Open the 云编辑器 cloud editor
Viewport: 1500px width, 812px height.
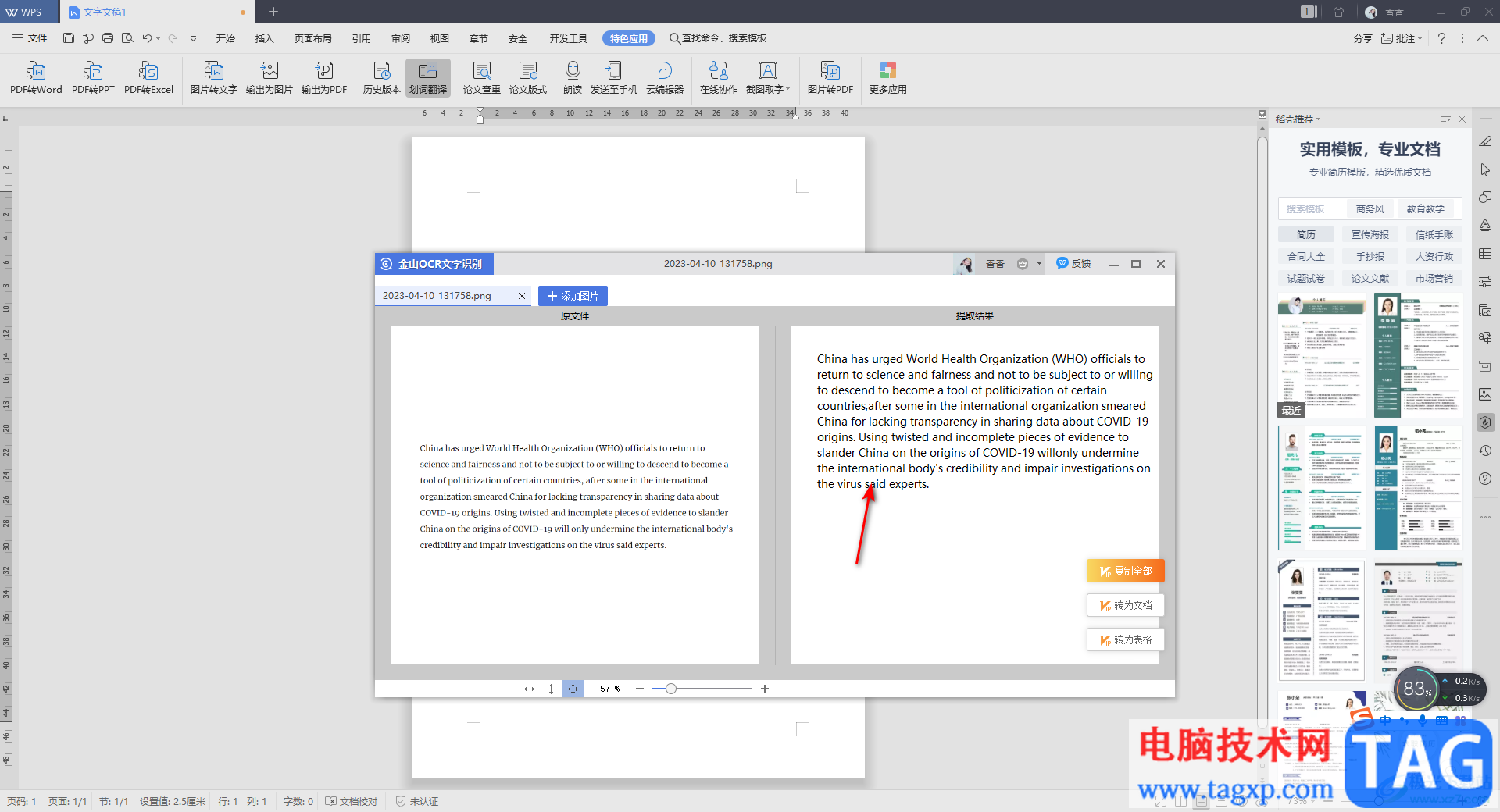pos(665,78)
